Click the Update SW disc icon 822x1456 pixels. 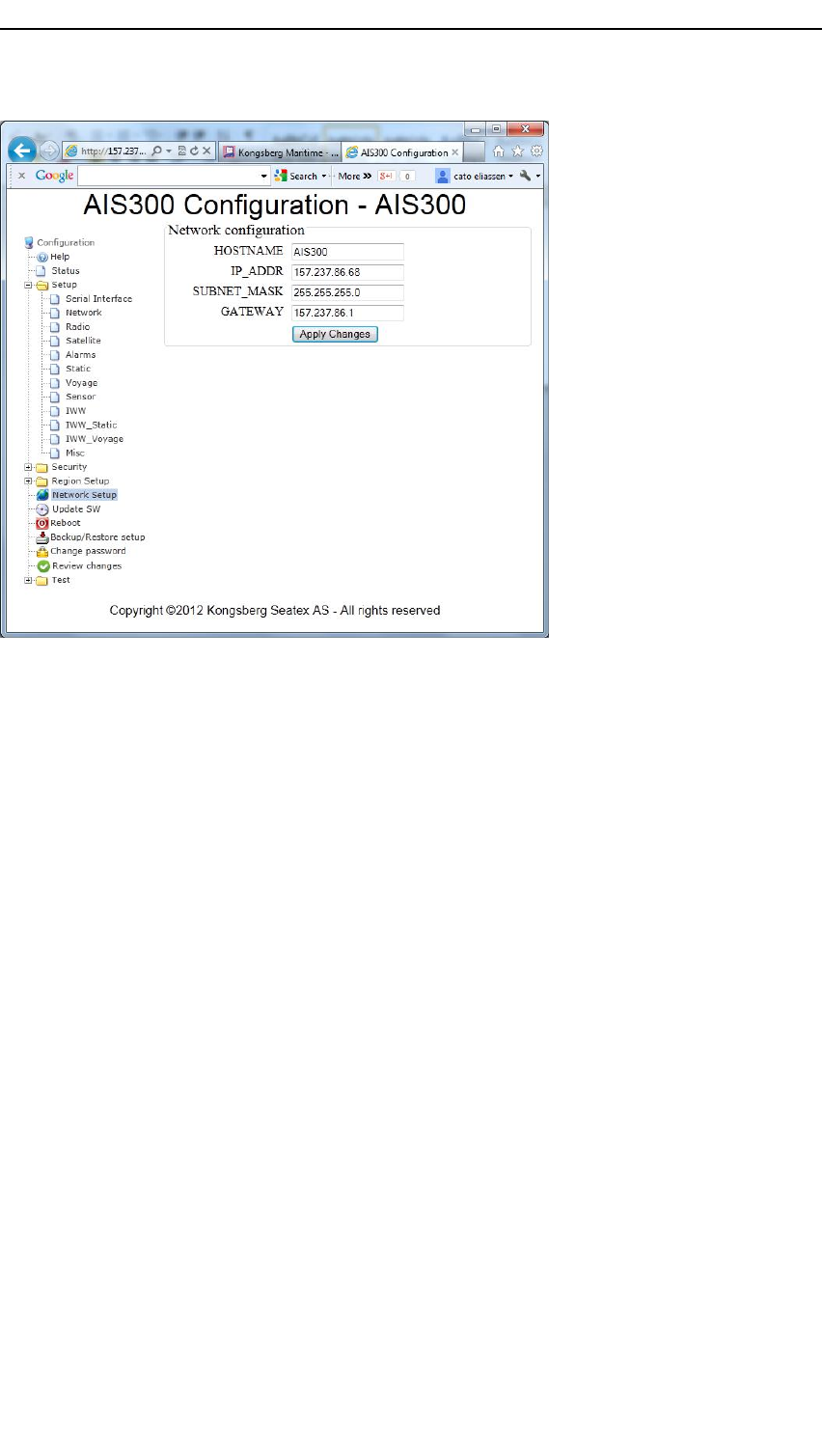pyautogui.click(x=42, y=509)
